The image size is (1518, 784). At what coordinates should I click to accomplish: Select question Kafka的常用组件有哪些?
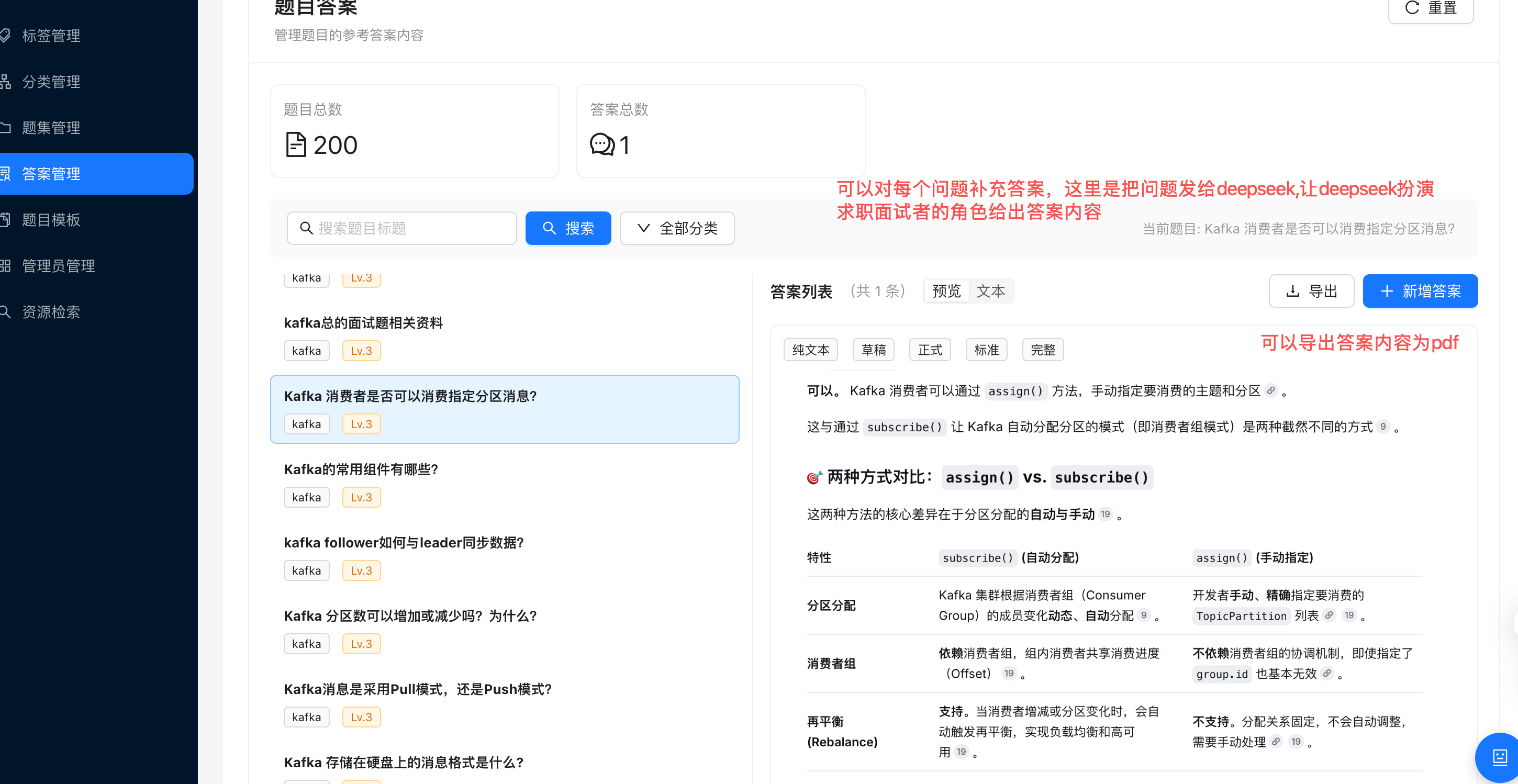point(505,483)
